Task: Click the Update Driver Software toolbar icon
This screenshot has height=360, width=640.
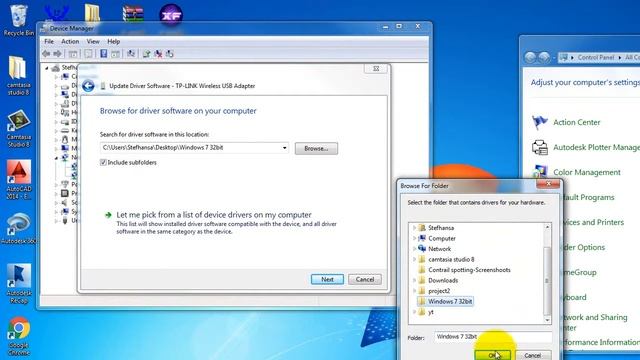Action: (x=147, y=54)
